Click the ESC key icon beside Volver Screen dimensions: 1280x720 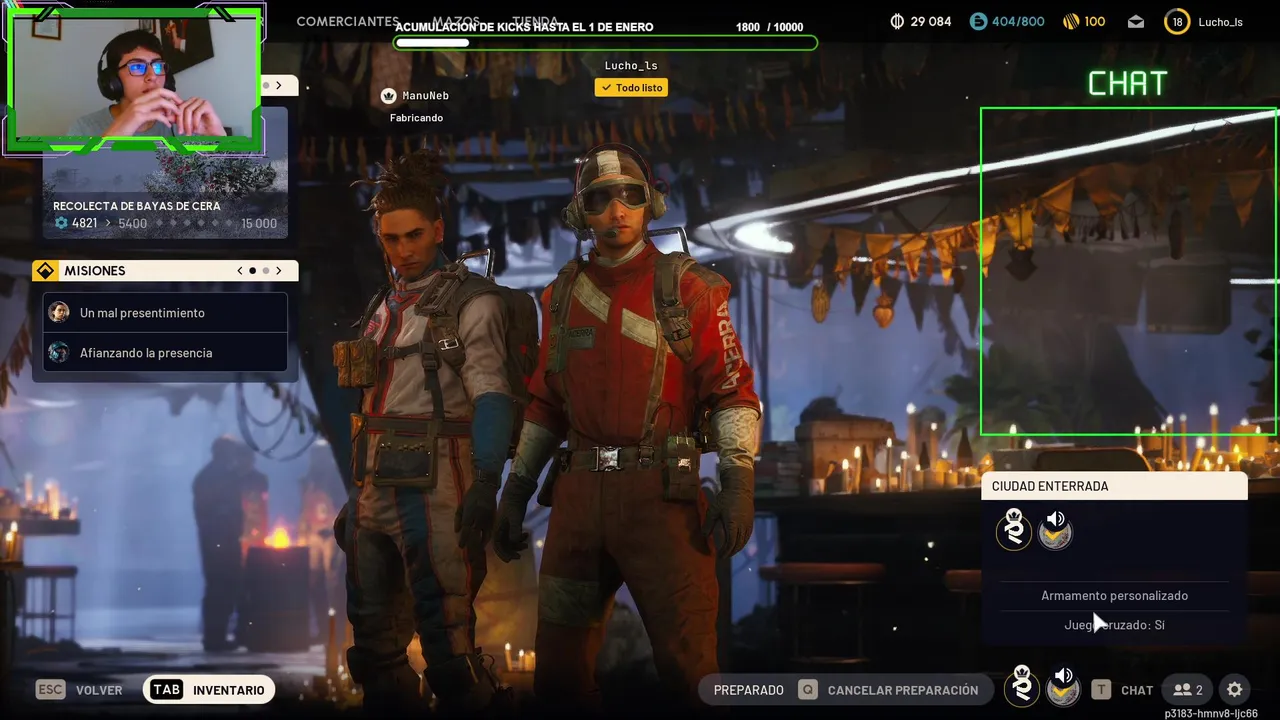pyautogui.click(x=50, y=690)
